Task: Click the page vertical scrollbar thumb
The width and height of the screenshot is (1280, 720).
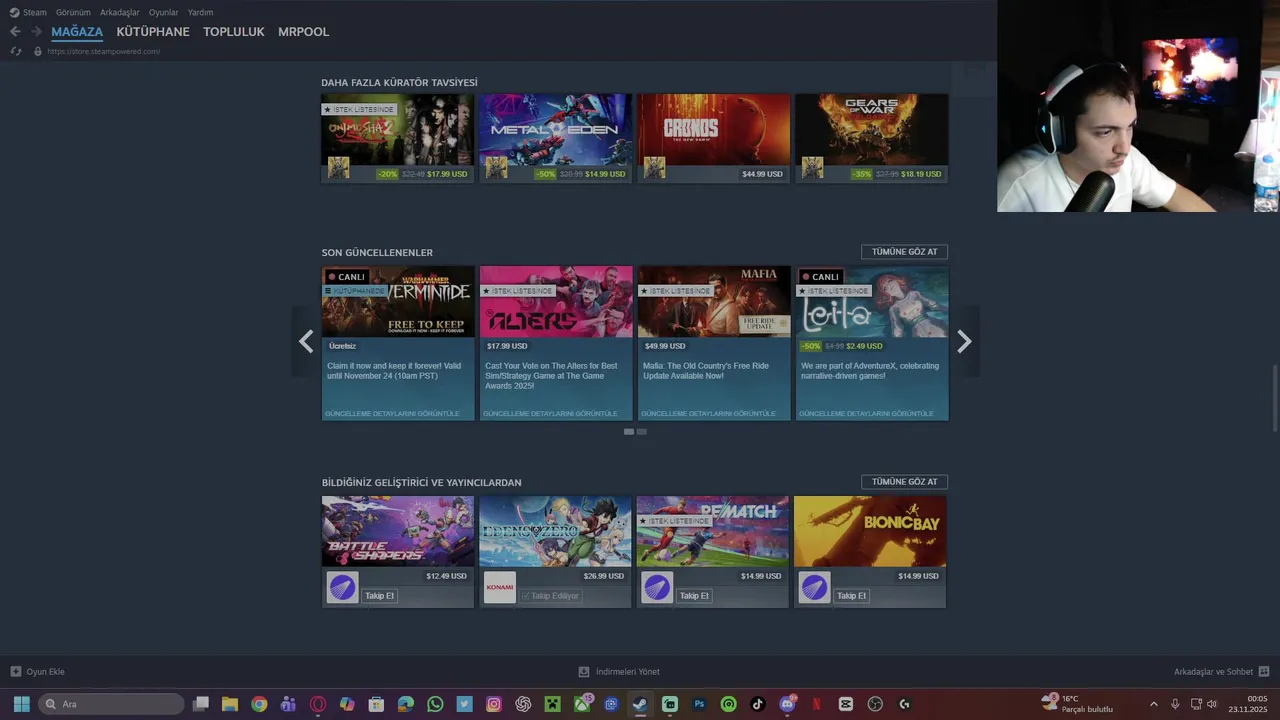Action: (1274, 400)
